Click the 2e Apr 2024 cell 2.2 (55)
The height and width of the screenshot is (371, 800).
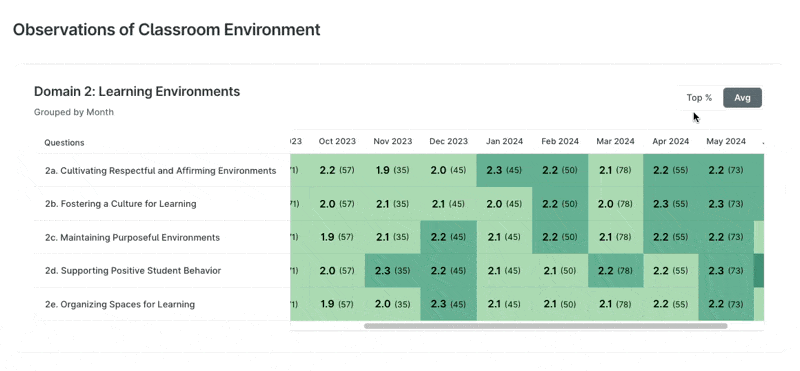pyautogui.click(x=670, y=304)
